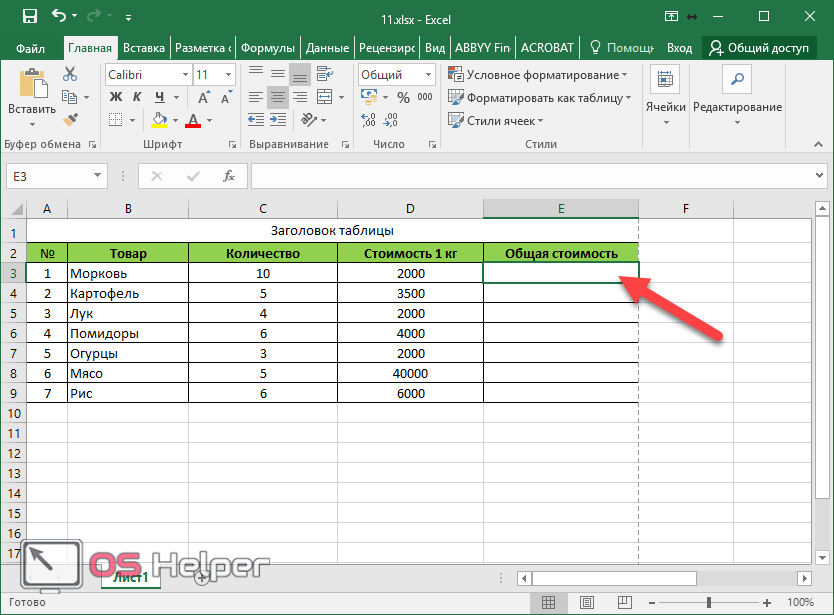This screenshot has height=615, width=834.
Task: Open the Формулы ribbon tab
Action: pos(268,47)
